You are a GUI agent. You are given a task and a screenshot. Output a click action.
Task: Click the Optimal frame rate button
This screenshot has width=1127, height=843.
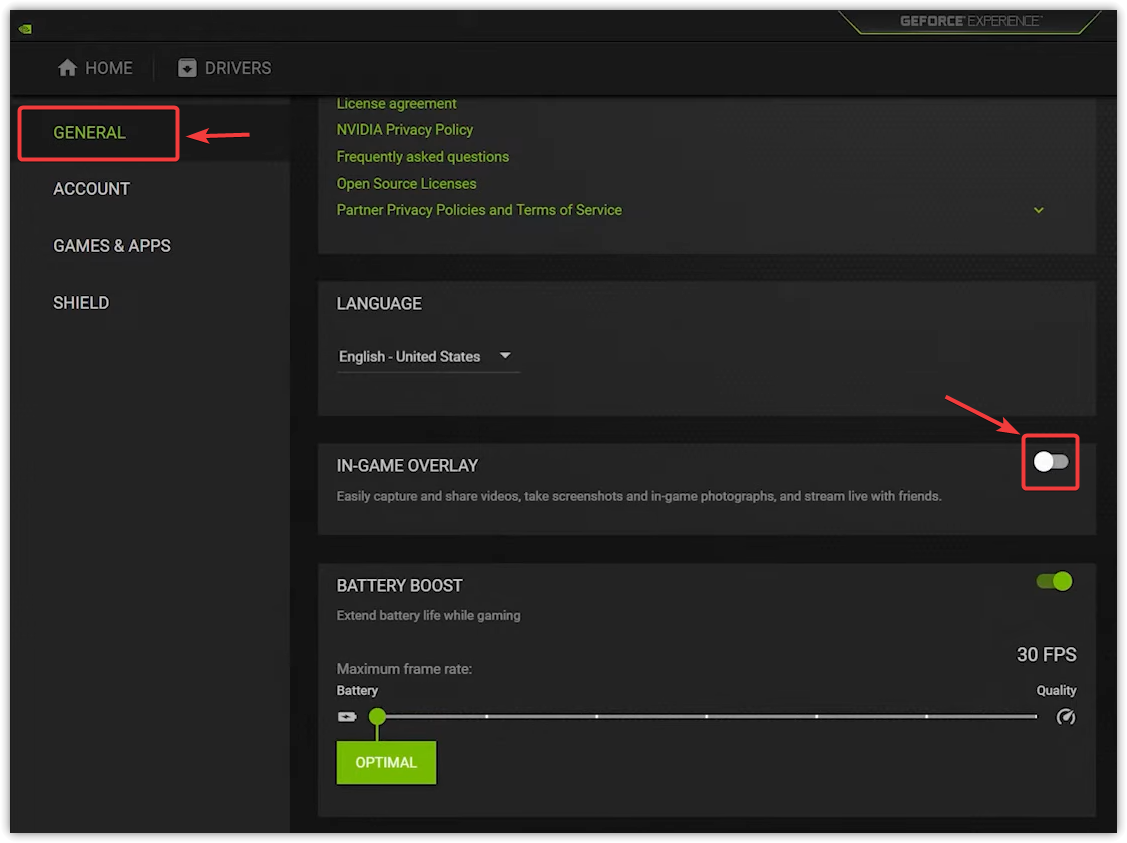tap(386, 762)
